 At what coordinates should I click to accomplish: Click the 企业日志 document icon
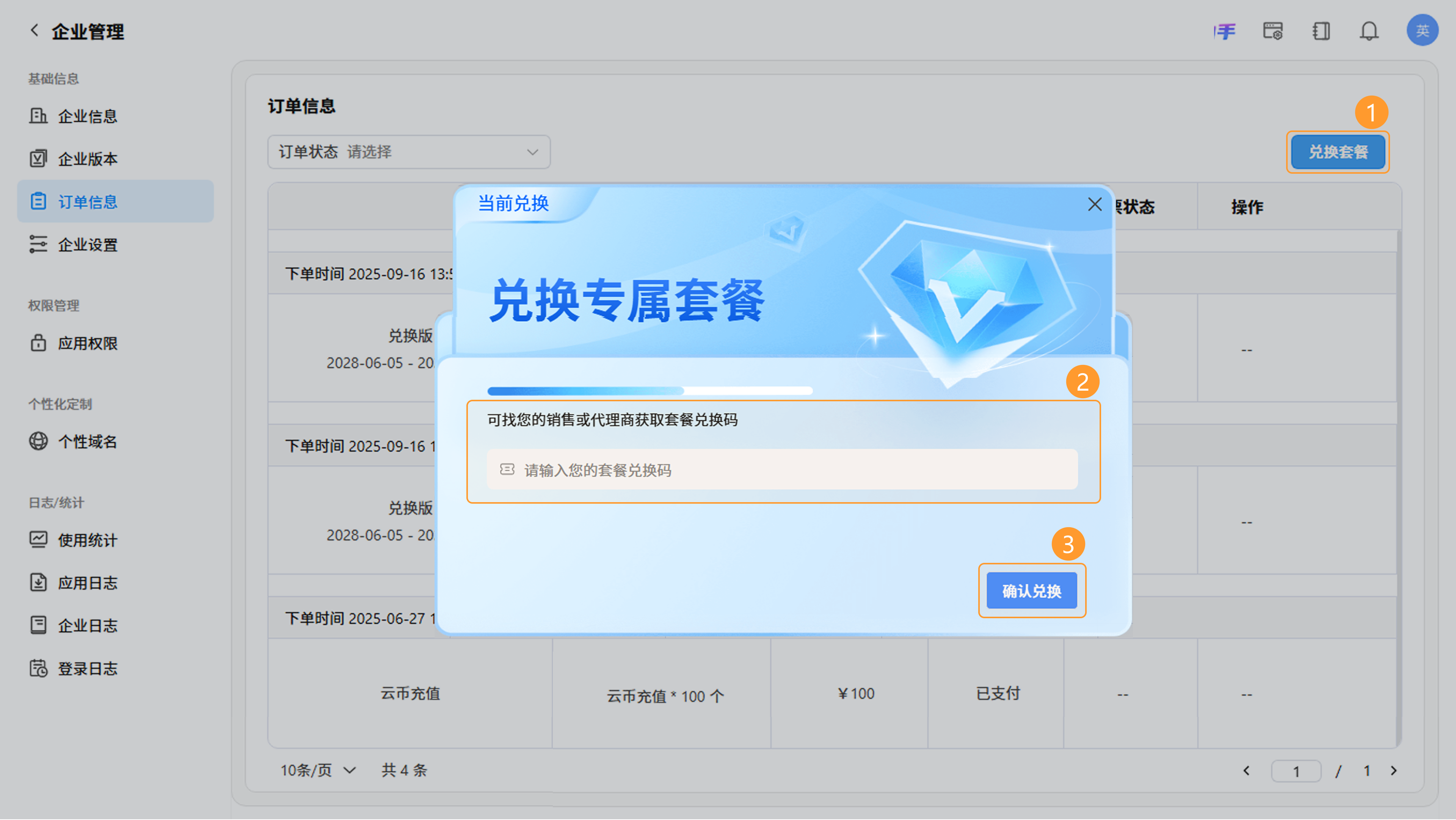click(38, 625)
